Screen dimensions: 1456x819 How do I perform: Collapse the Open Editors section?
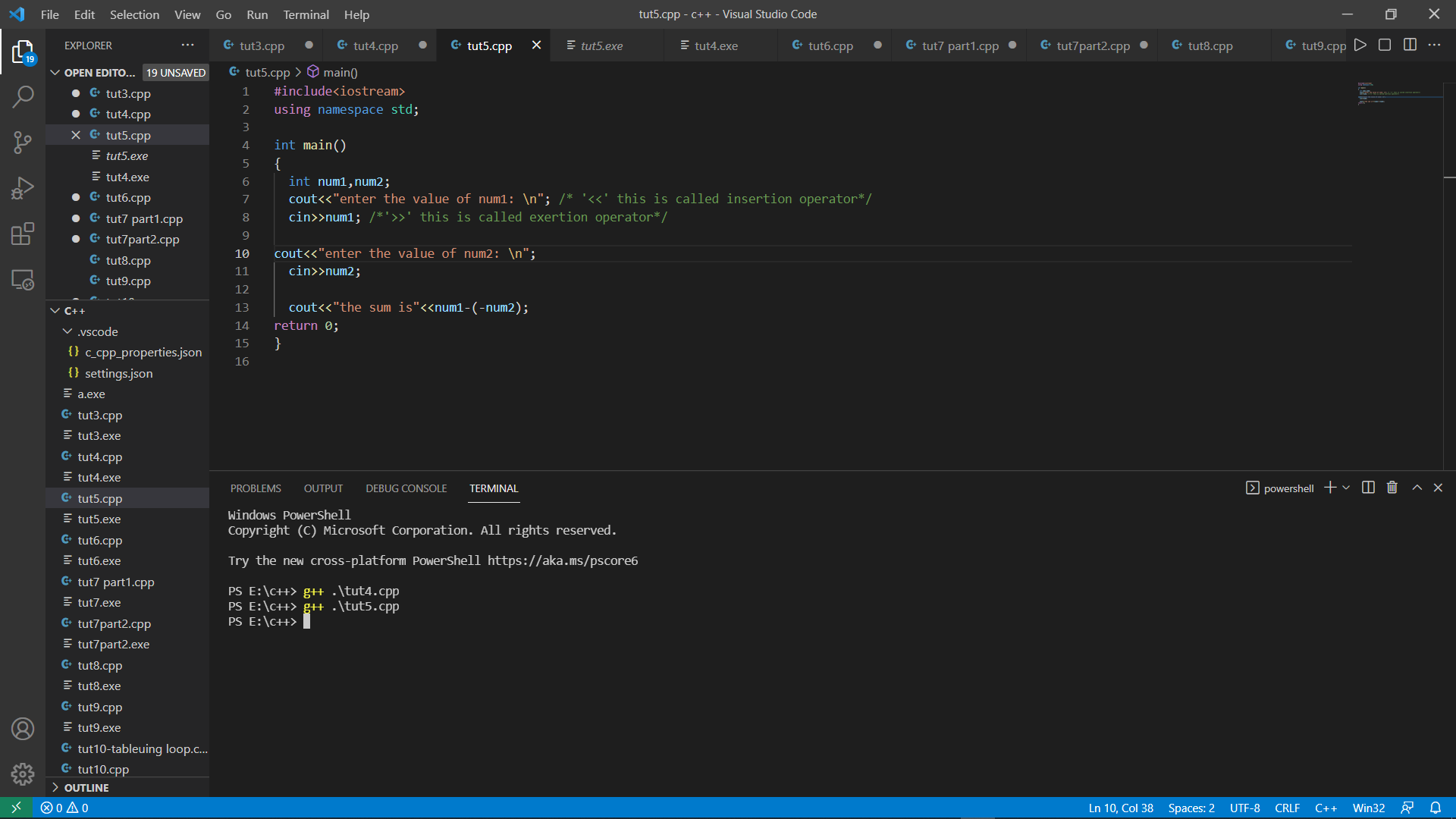[55, 73]
